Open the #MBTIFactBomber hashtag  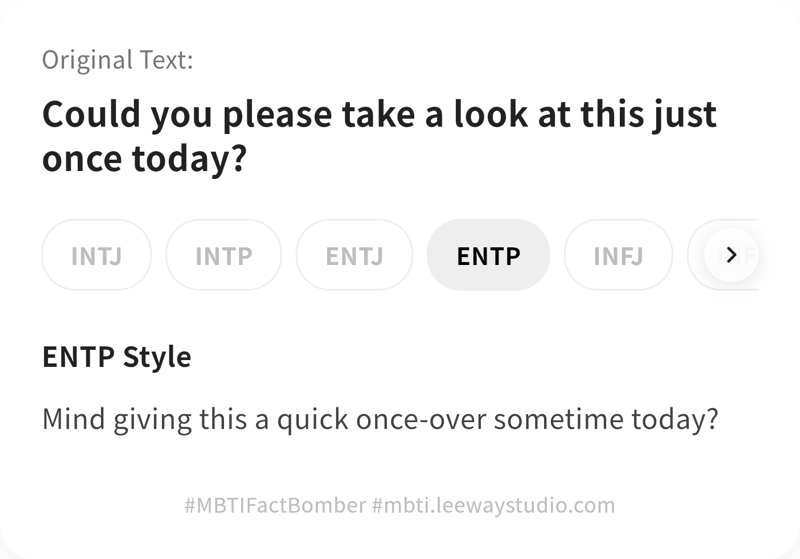275,505
